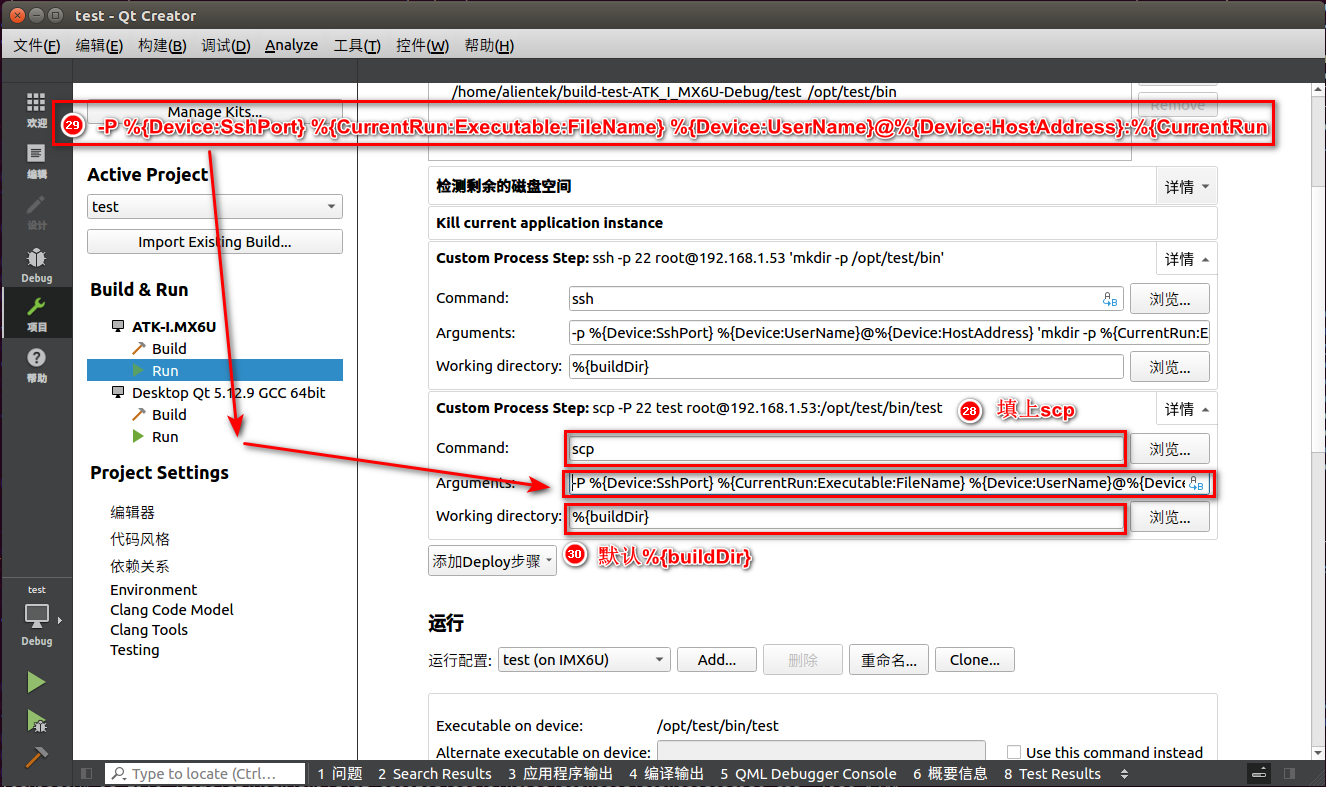
Task: Enable 'Use this command instead'
Action: (x=1016, y=752)
